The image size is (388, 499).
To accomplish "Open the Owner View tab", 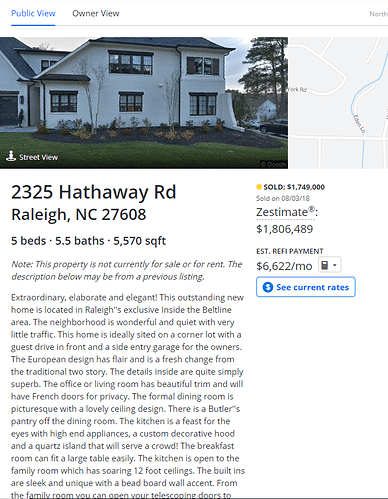I will tap(96, 13).
